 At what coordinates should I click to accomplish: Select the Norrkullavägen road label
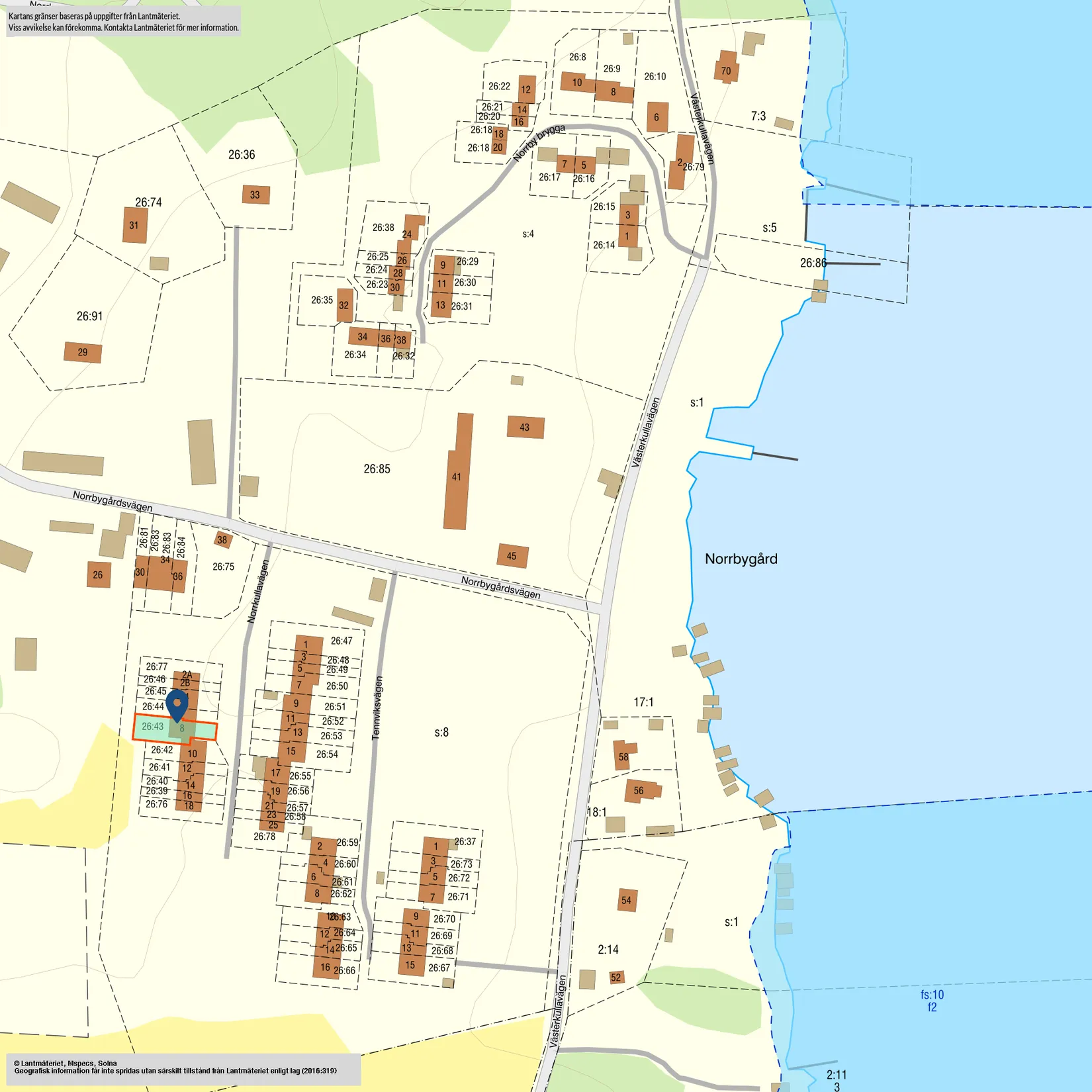[x=258, y=592]
